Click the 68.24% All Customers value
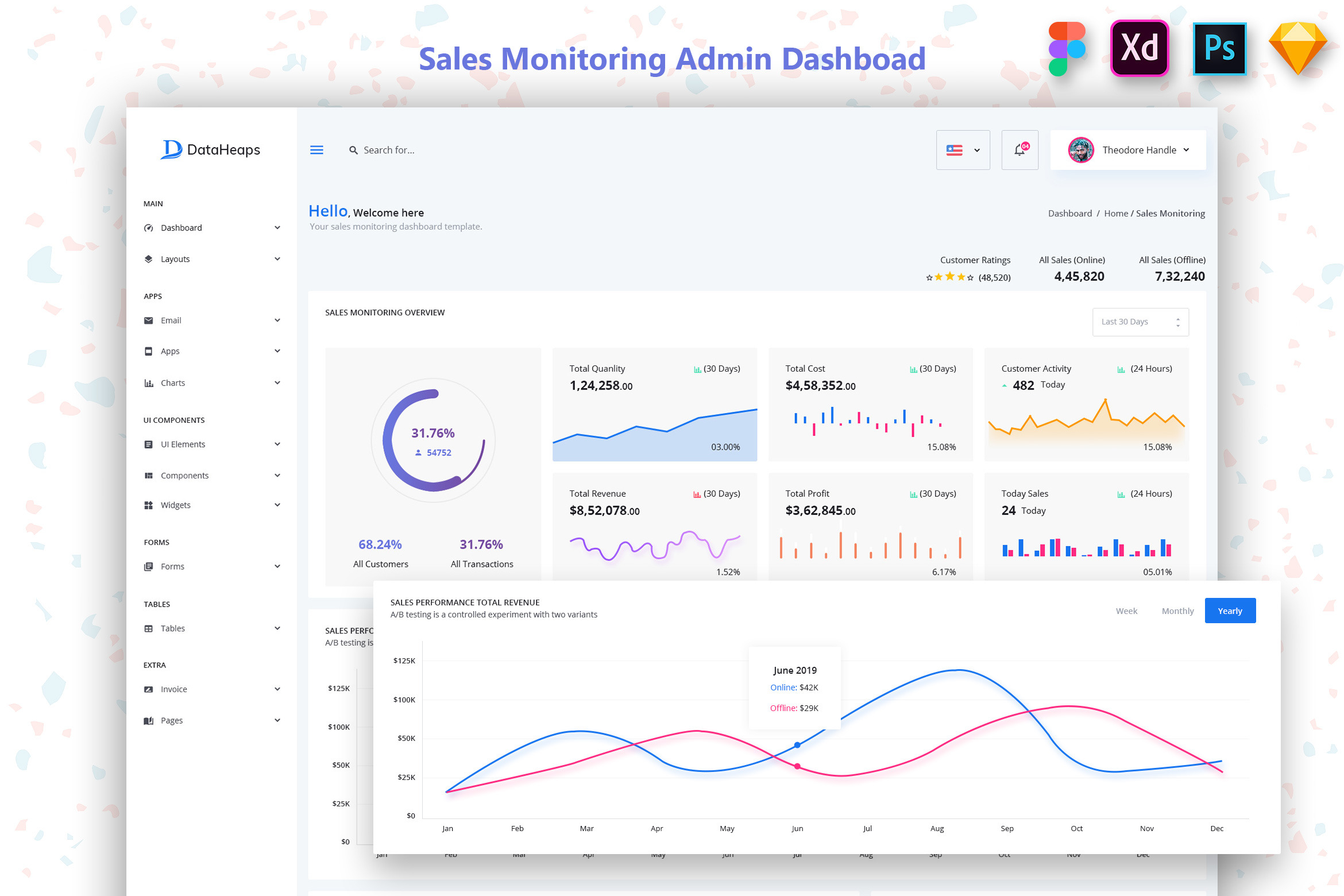This screenshot has width=1344, height=896. (380, 544)
